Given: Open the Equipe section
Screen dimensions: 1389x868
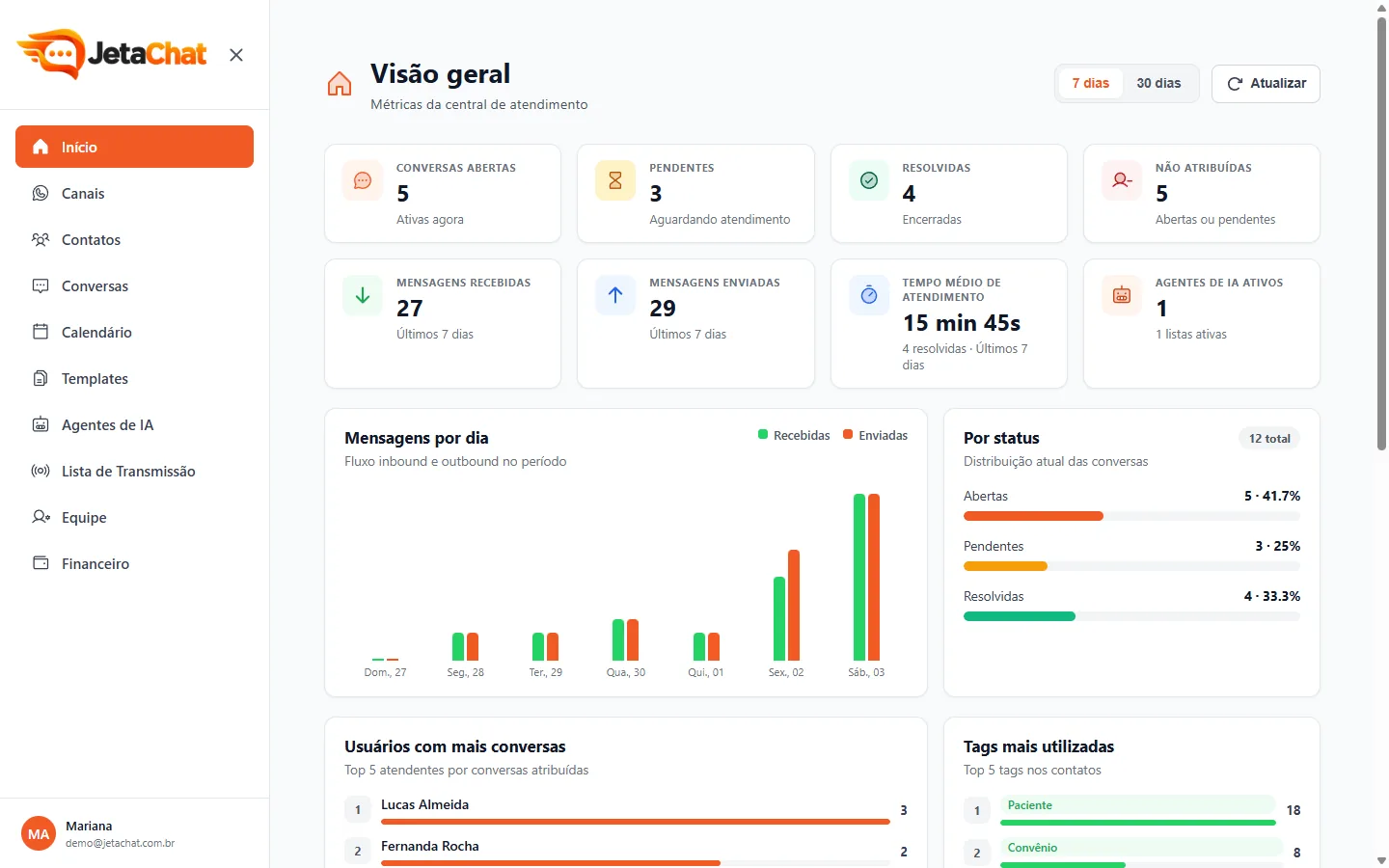Looking at the screenshot, I should click(134, 517).
